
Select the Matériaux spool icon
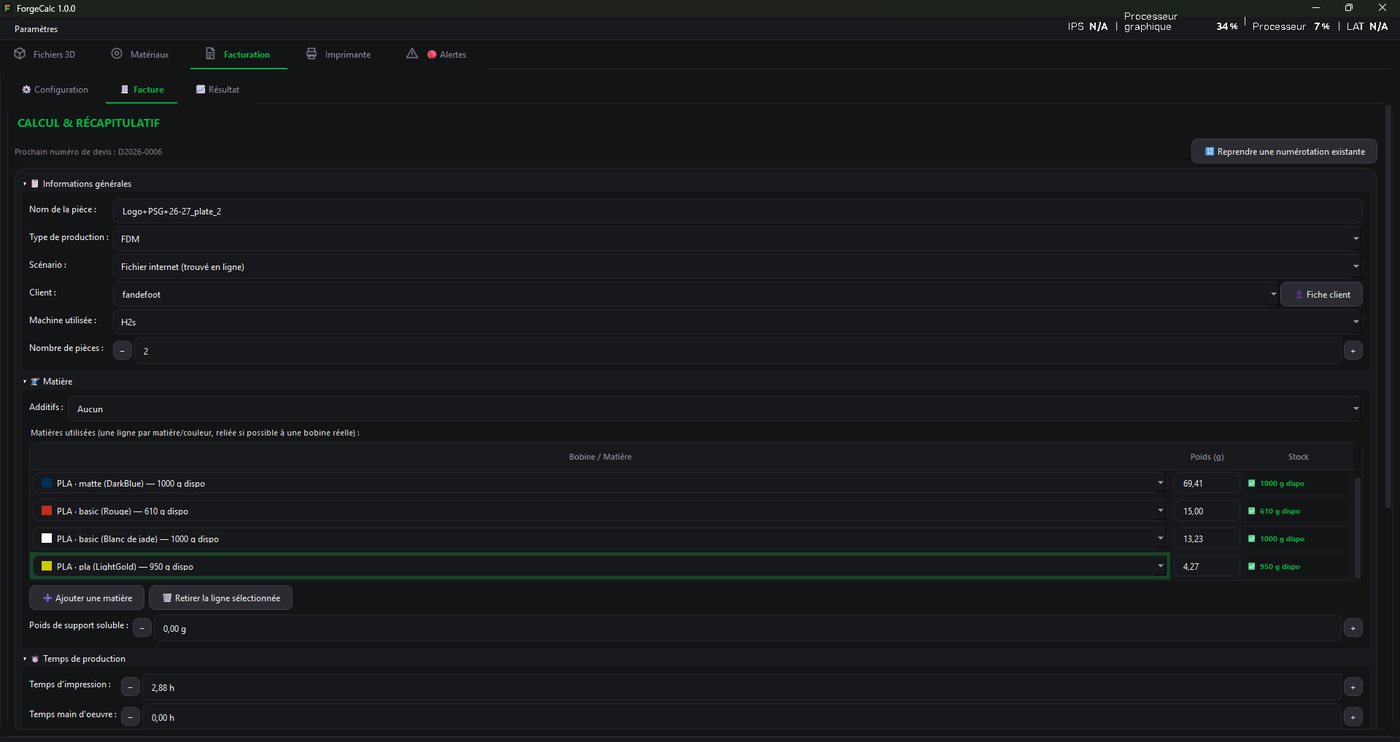point(117,54)
